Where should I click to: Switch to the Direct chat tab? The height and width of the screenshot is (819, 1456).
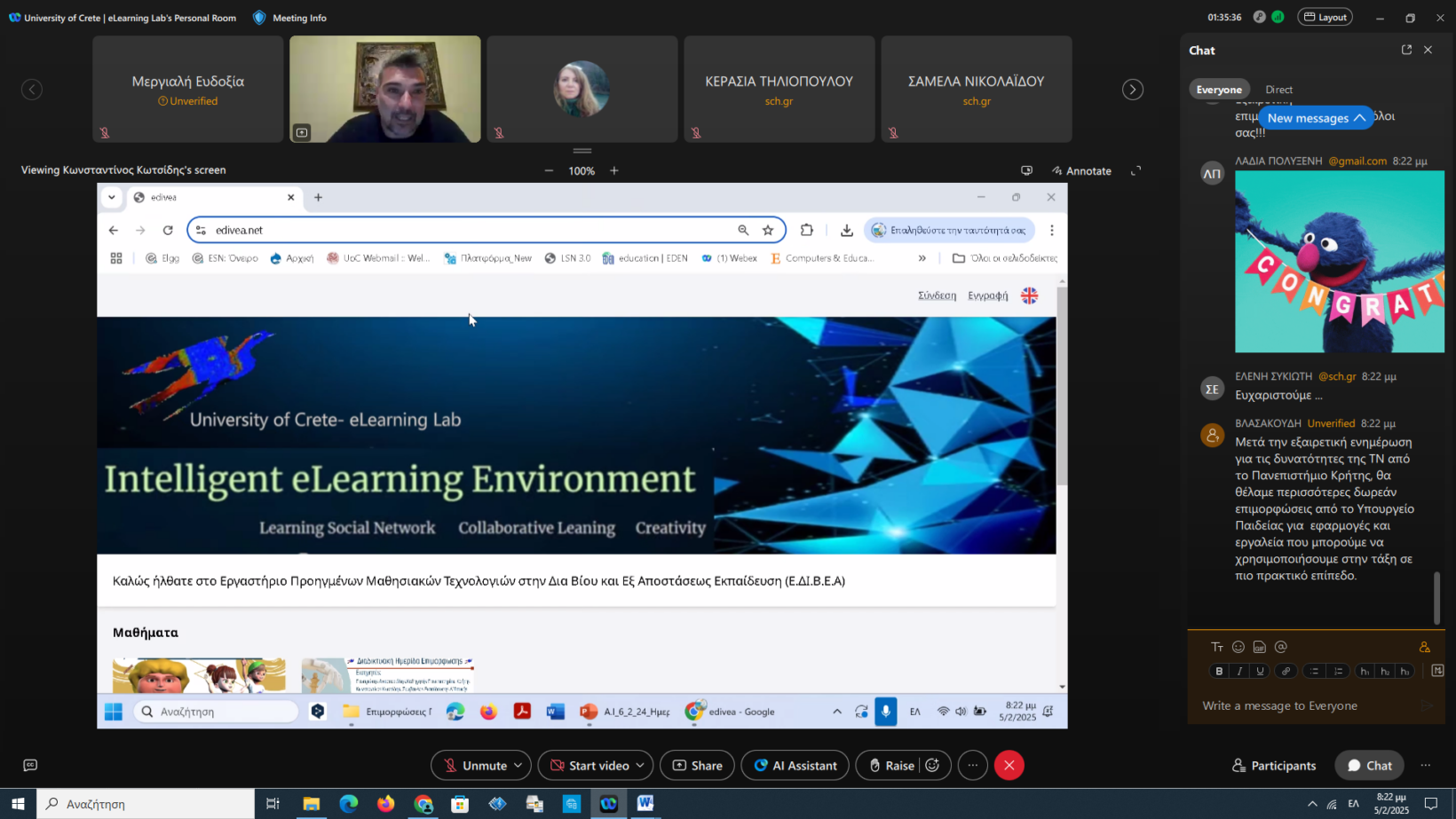1278,90
